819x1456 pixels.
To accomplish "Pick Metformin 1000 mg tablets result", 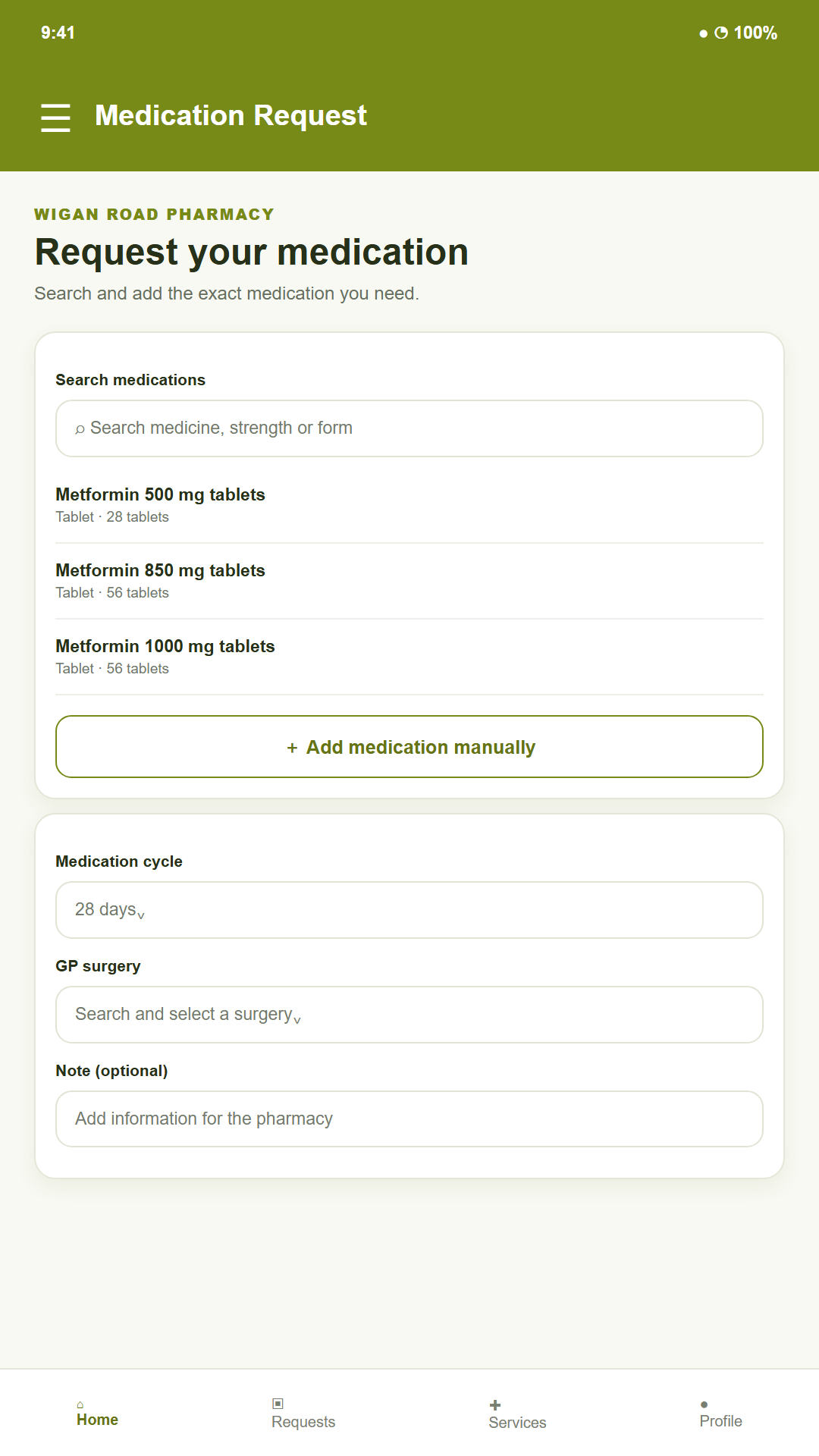I will pyautogui.click(x=409, y=657).
